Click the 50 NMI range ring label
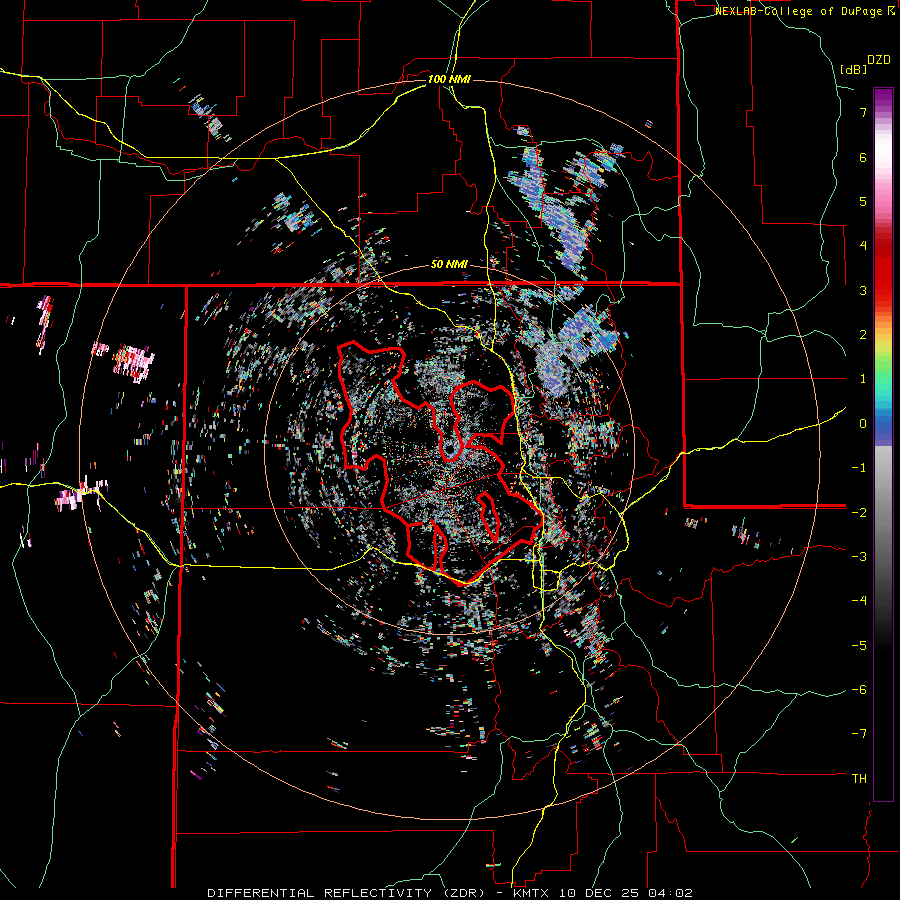 pyautogui.click(x=449, y=265)
